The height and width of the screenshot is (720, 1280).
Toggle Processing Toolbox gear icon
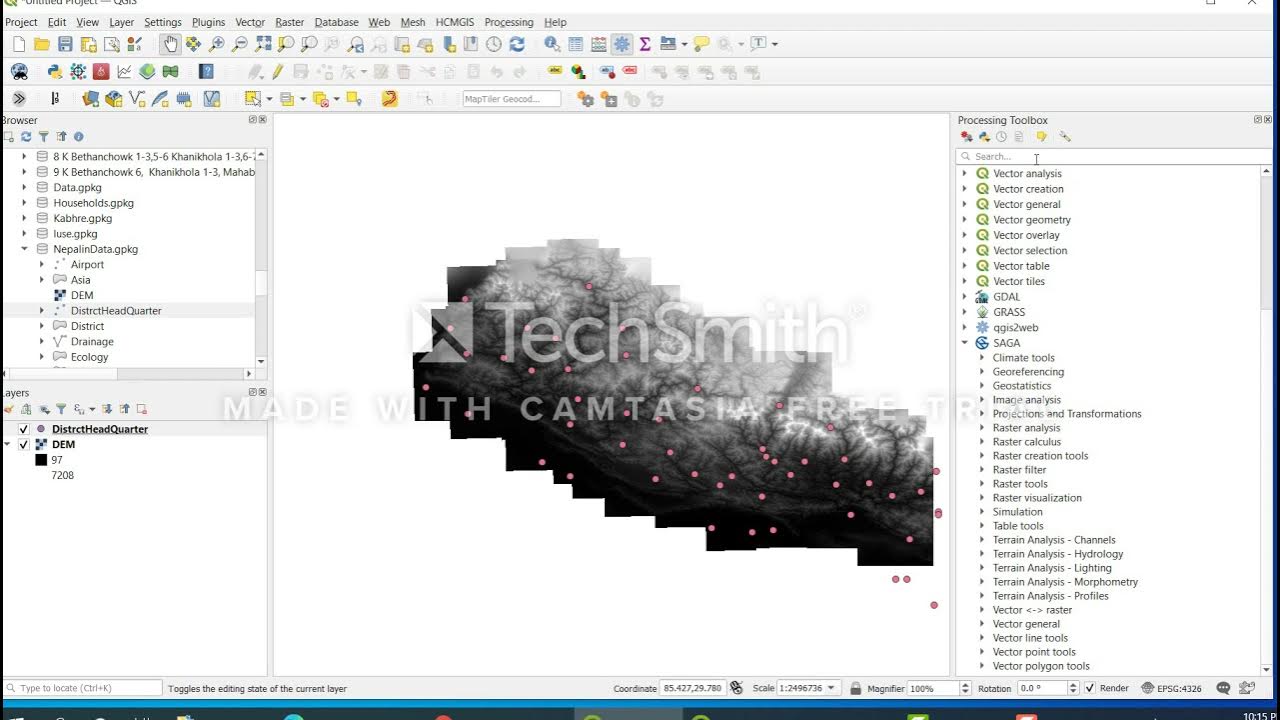tap(622, 44)
